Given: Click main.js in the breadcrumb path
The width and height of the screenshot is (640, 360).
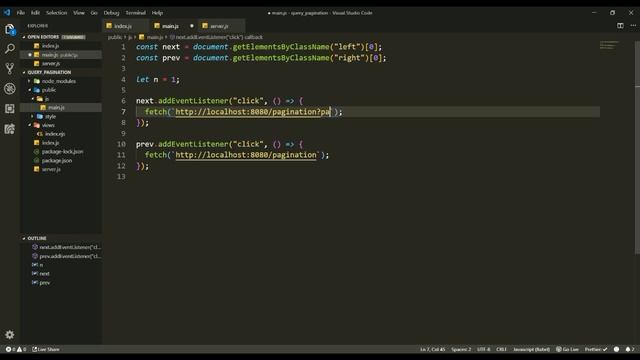Looking at the screenshot, I should (x=155, y=37).
